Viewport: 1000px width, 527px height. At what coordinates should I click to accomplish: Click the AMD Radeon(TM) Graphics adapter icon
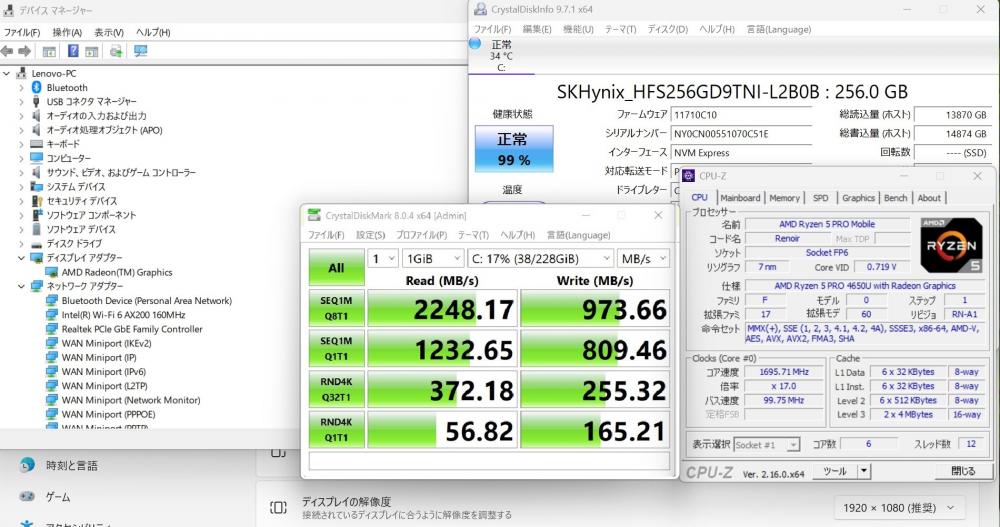[52, 272]
